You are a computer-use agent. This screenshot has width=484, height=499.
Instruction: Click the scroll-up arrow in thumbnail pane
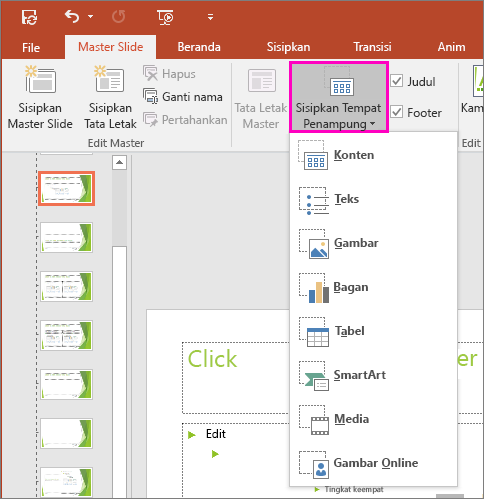click(x=119, y=163)
